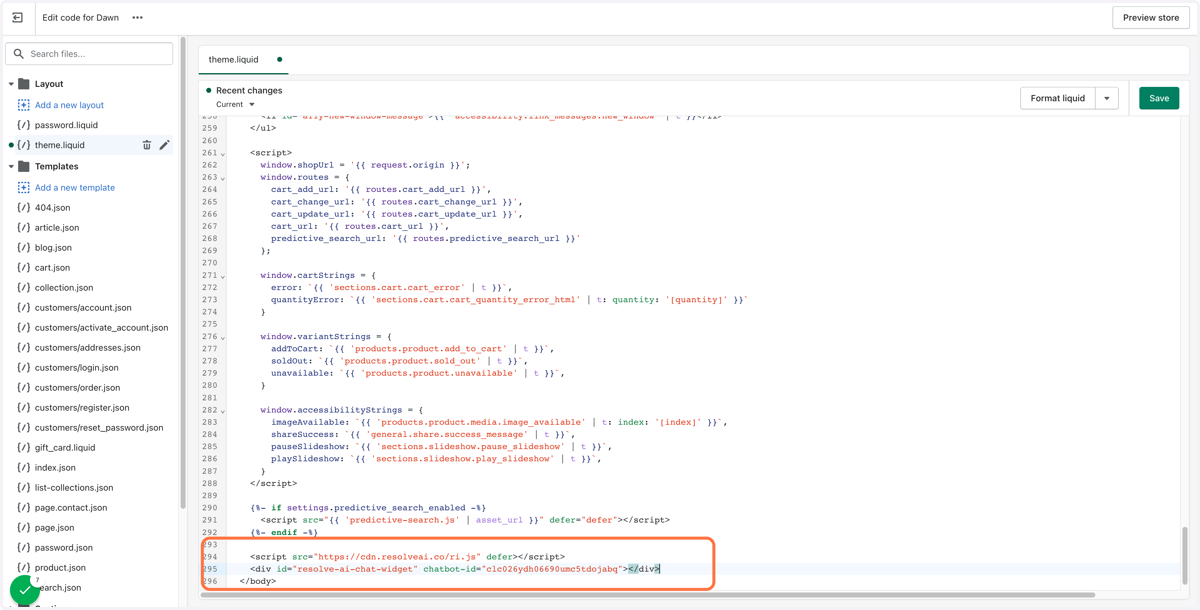Open customers/activate_account.json
The height and width of the screenshot is (610, 1200).
click(x=102, y=327)
